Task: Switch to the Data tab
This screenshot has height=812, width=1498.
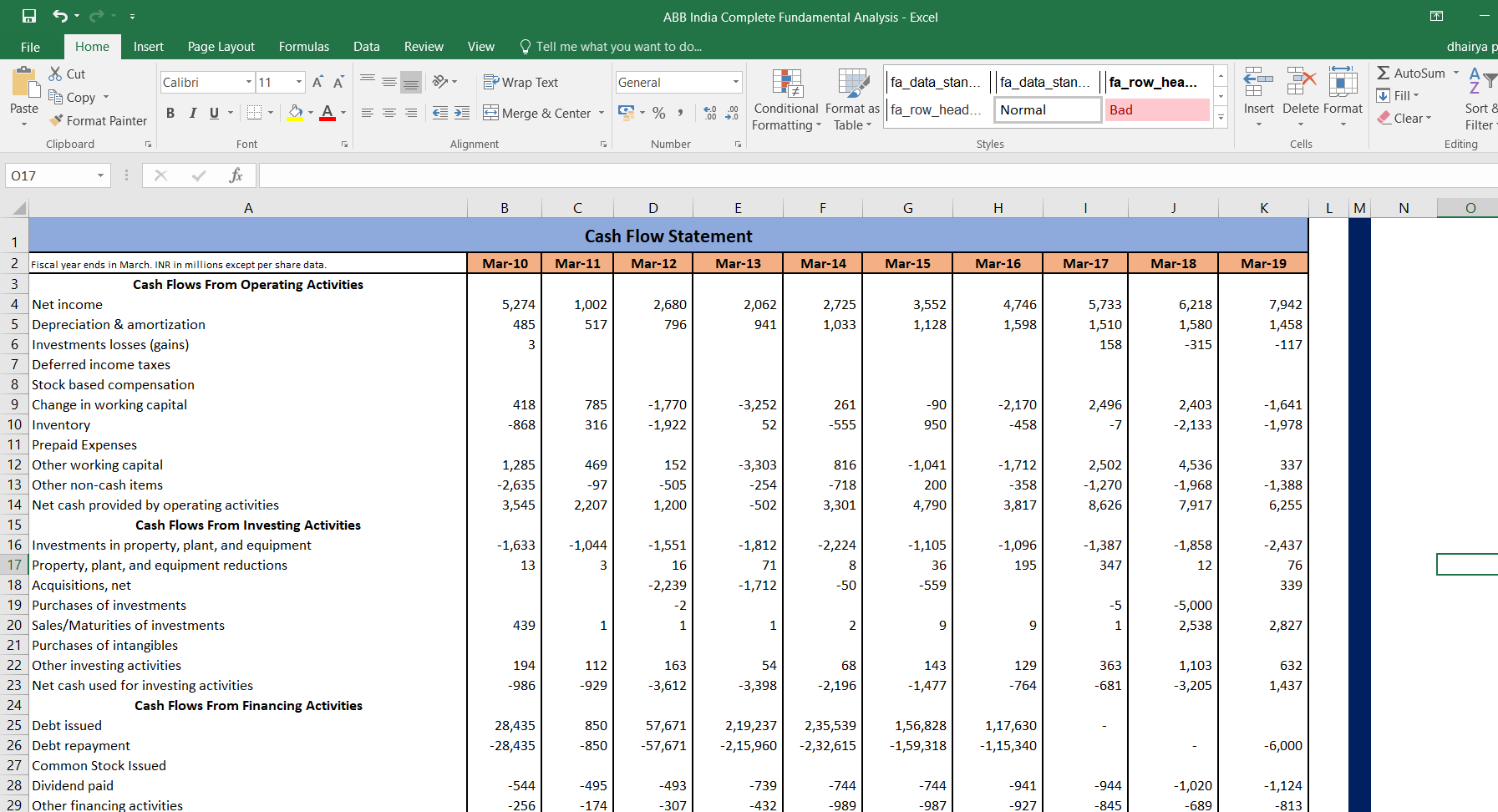Action: pos(367,47)
